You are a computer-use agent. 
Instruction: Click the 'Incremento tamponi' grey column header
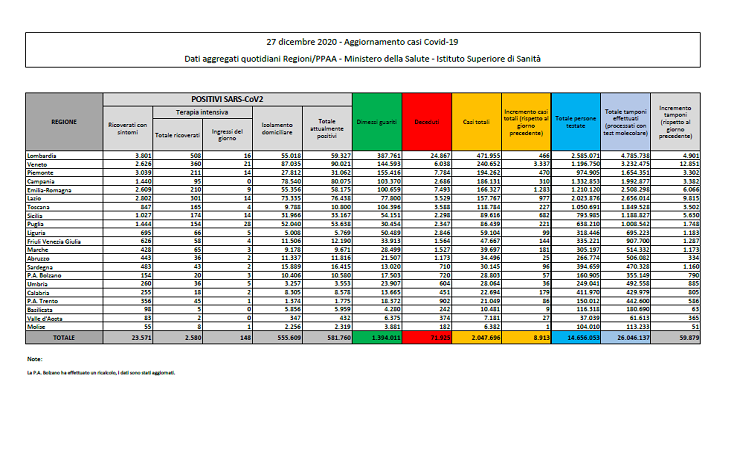pyautogui.click(x=675, y=122)
